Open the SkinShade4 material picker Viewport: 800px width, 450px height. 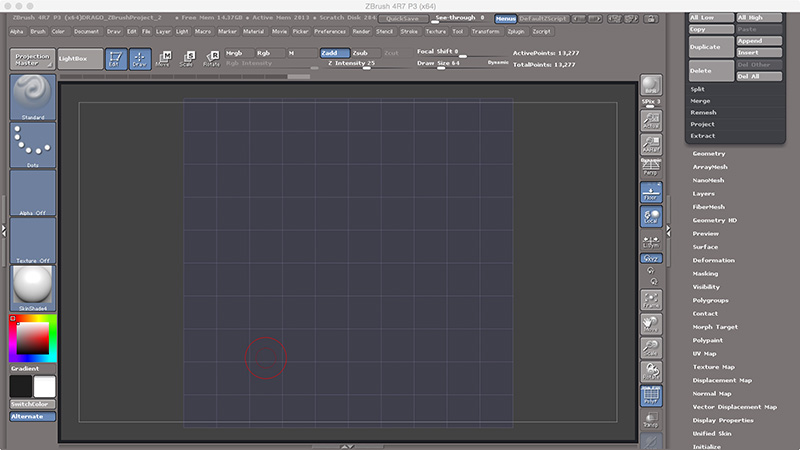click(x=32, y=288)
